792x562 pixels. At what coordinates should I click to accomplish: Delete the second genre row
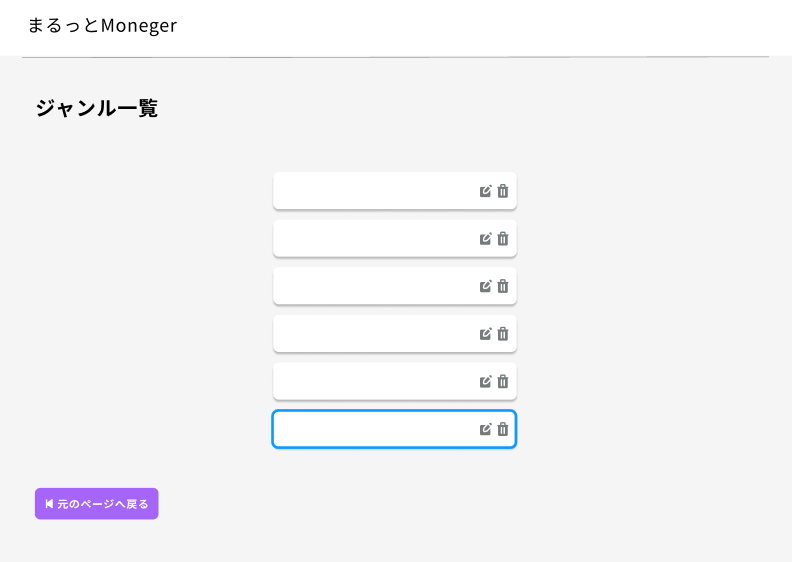click(x=503, y=238)
